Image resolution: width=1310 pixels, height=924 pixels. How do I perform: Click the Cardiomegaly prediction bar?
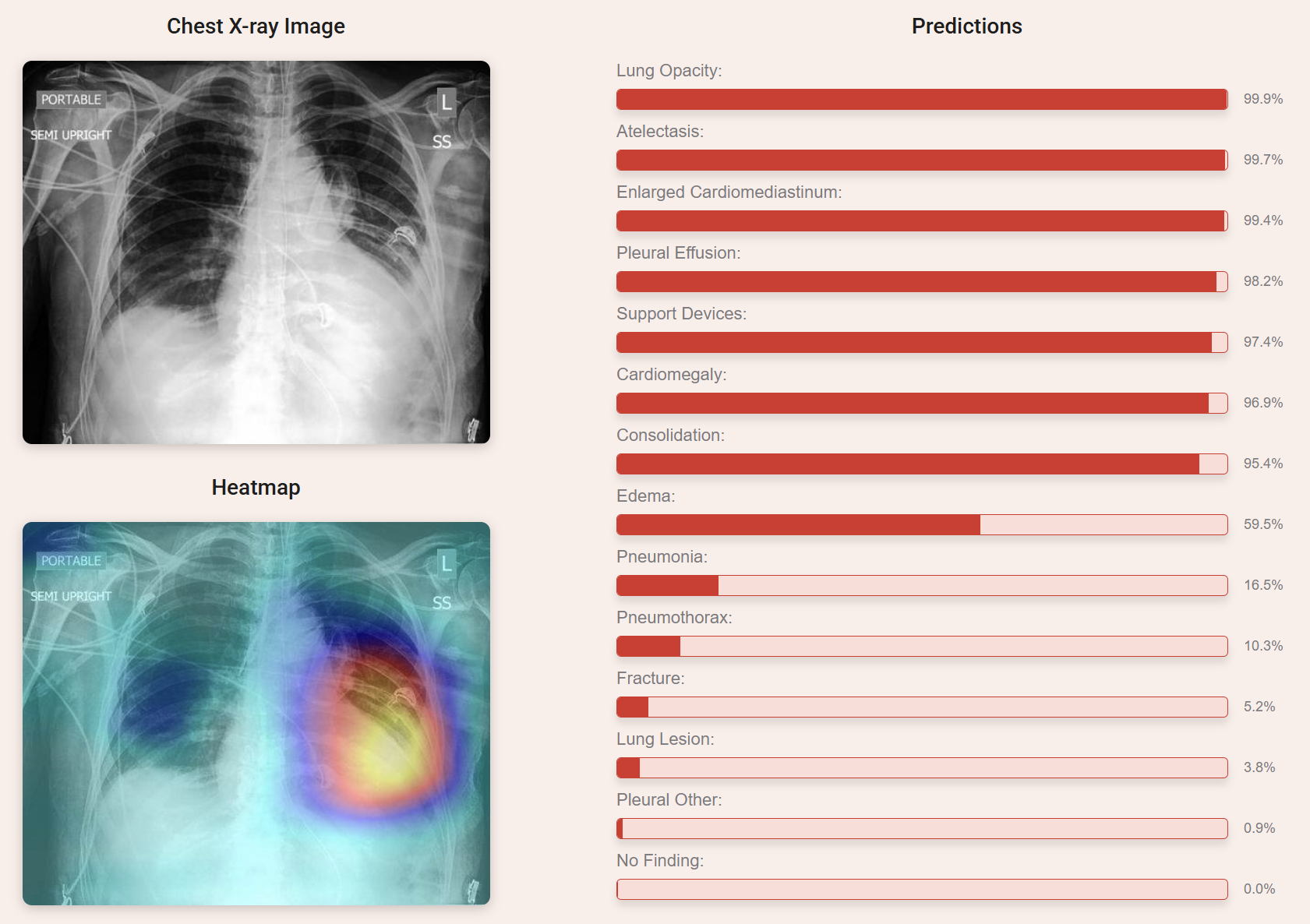point(922,403)
